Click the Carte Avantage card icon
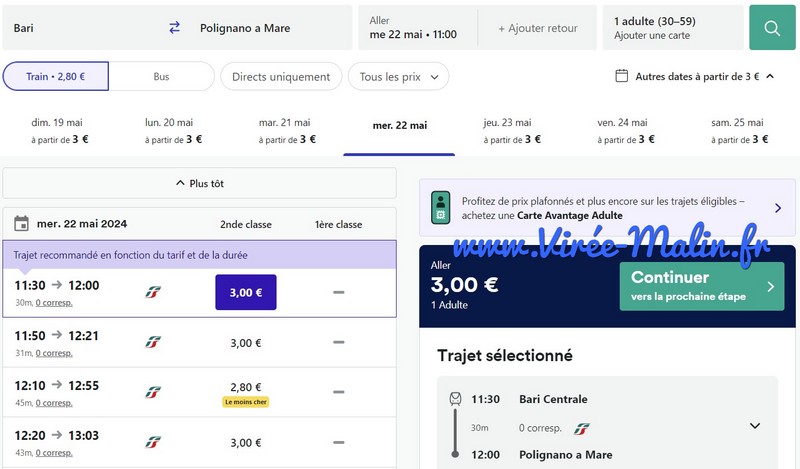800x469 pixels. coord(440,208)
